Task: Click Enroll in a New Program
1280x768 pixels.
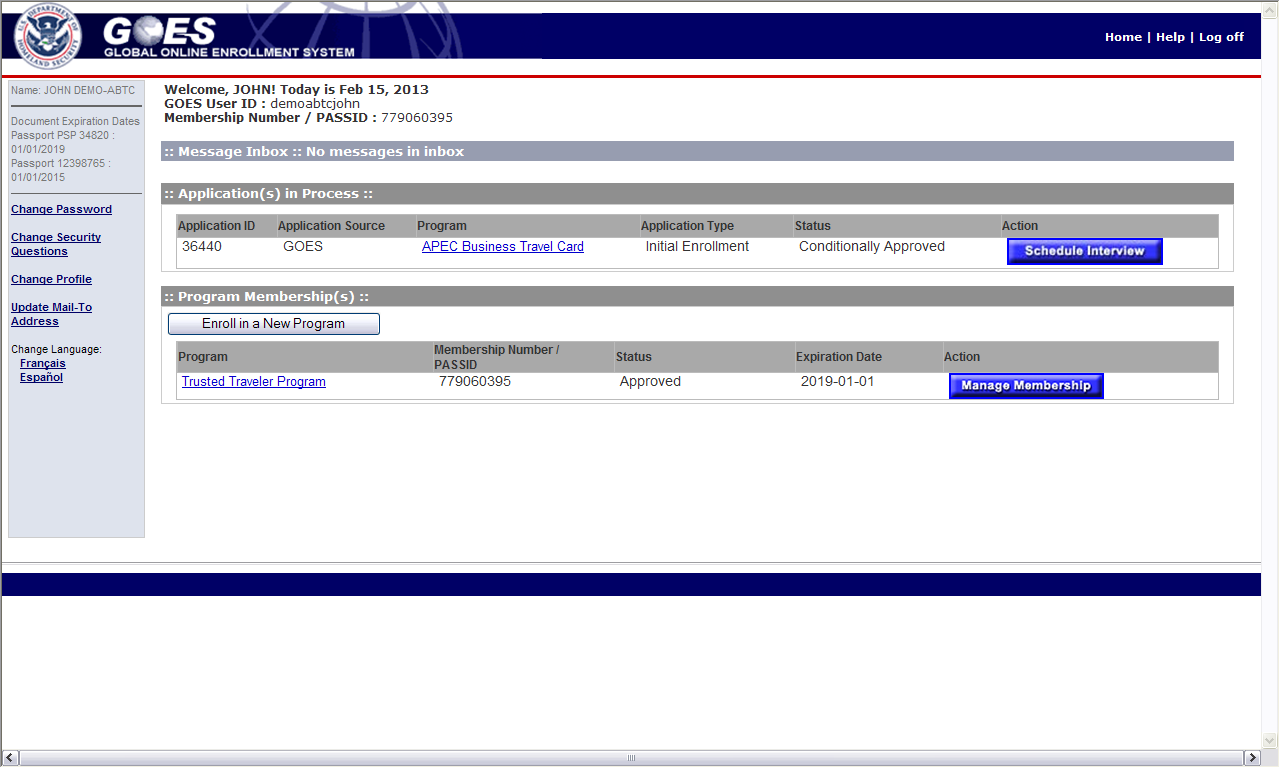Action: (273, 324)
